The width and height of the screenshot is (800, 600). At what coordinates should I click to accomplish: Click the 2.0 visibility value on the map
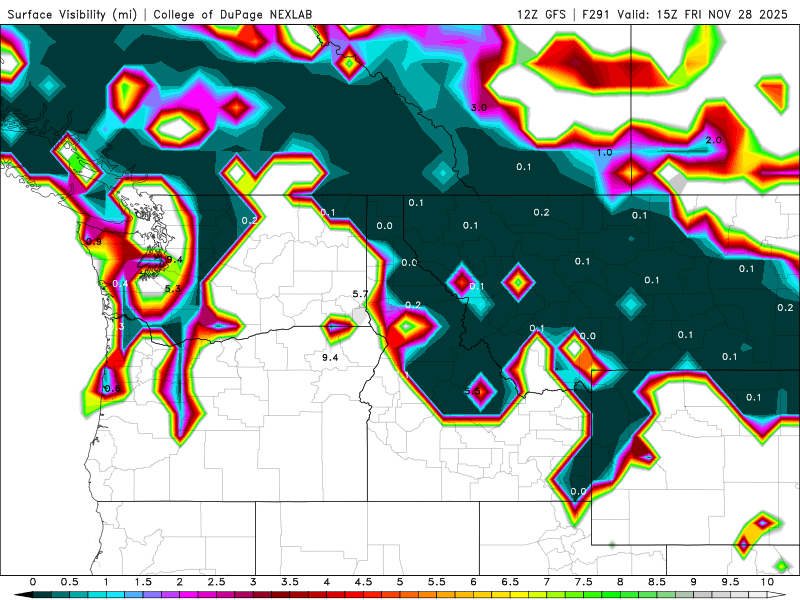(x=713, y=140)
